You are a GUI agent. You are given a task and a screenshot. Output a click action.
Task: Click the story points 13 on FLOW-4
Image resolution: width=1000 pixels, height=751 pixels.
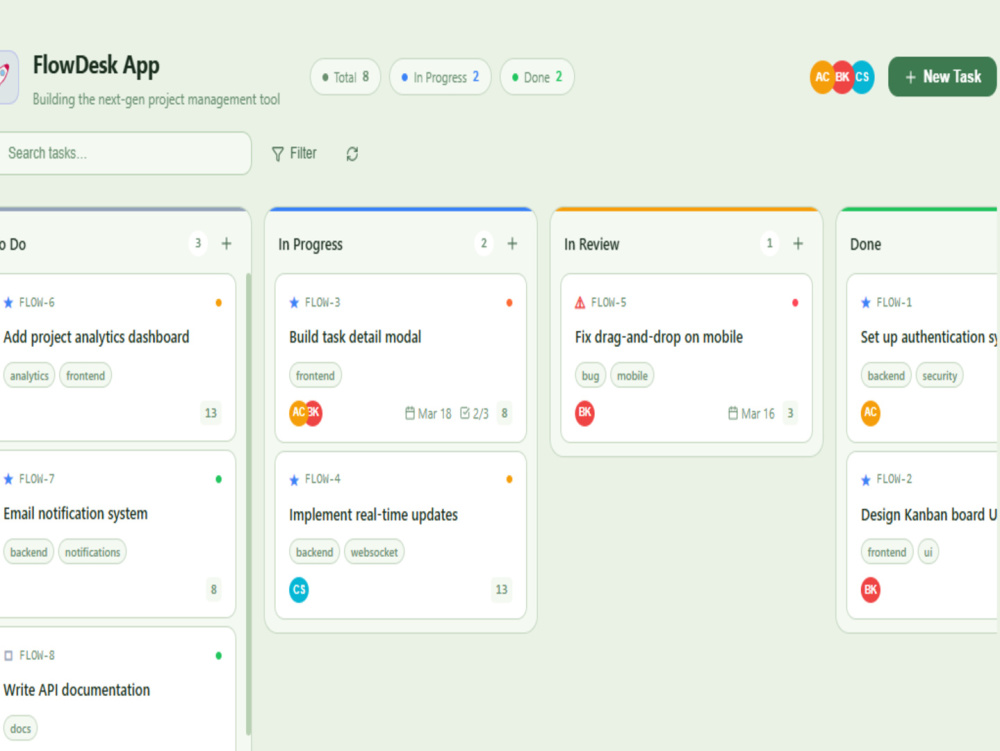click(502, 590)
